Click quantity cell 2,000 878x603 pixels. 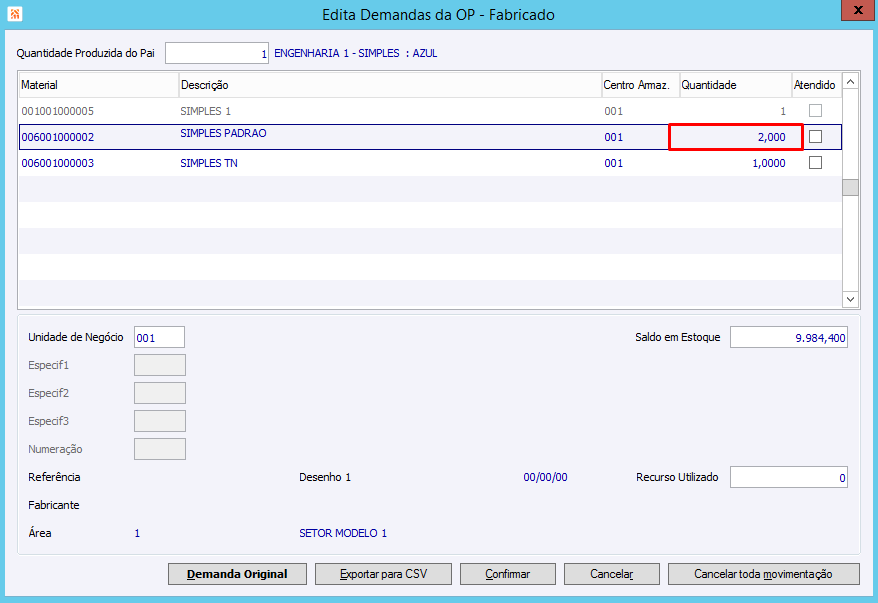736,137
